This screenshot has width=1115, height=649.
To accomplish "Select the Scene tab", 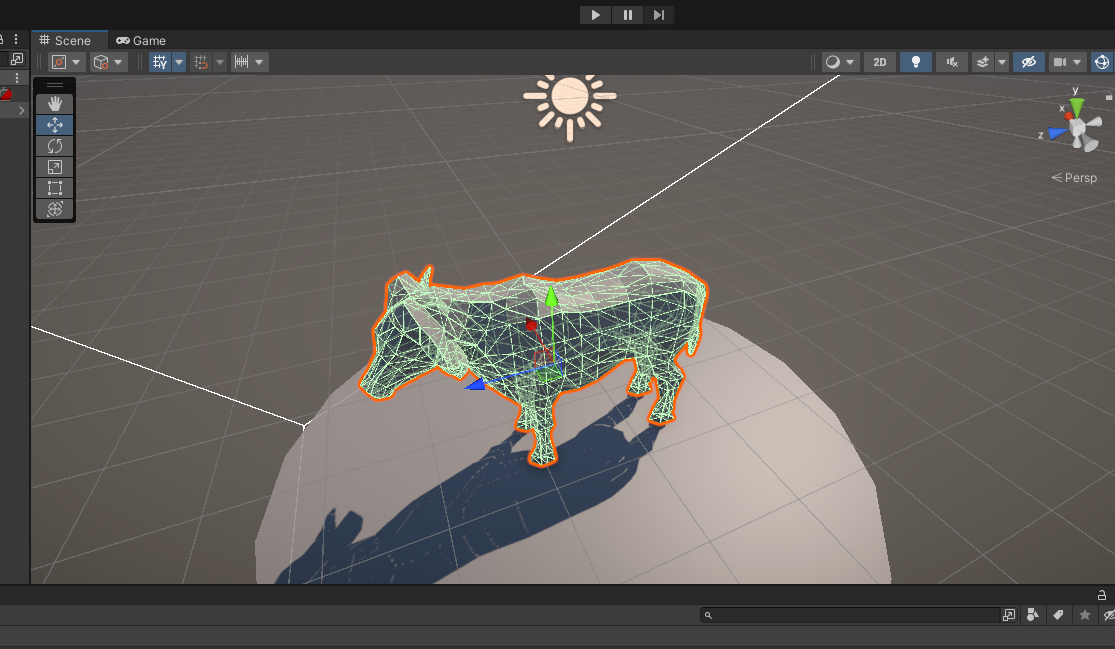I will pos(65,40).
